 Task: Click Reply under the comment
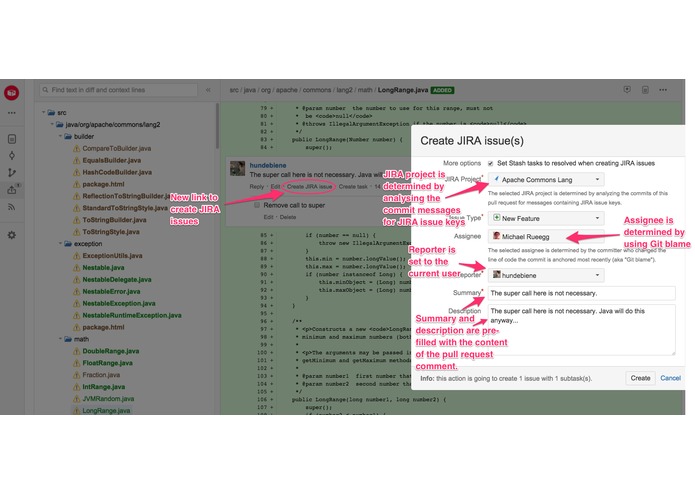[257, 187]
